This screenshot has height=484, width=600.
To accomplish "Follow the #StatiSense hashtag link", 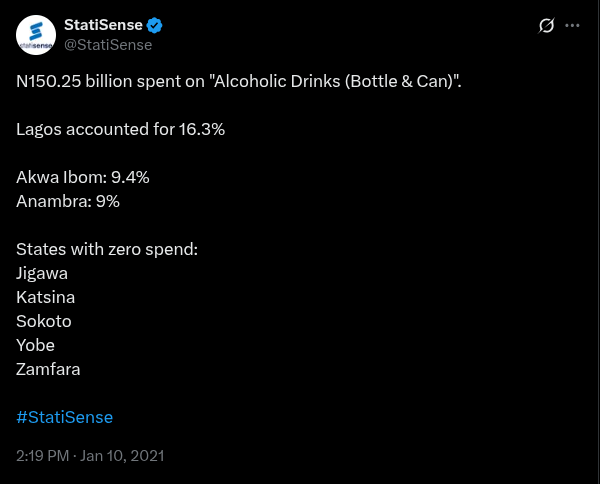I will tap(65, 417).
